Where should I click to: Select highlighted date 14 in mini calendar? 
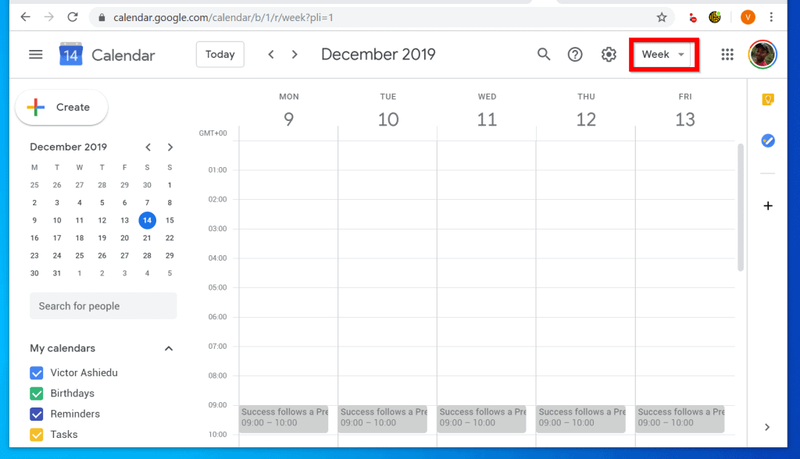[x=147, y=220]
